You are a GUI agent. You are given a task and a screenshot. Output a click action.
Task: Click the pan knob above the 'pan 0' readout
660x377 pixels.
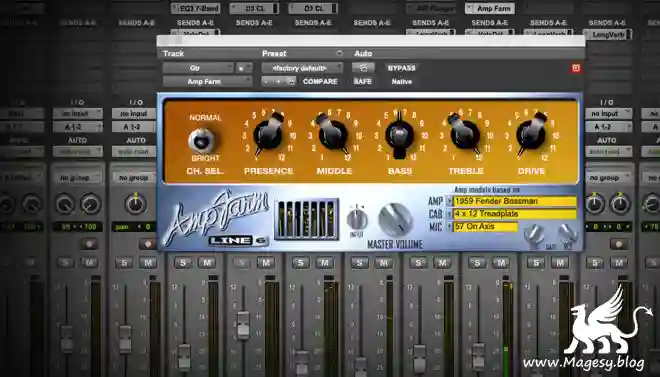136,204
